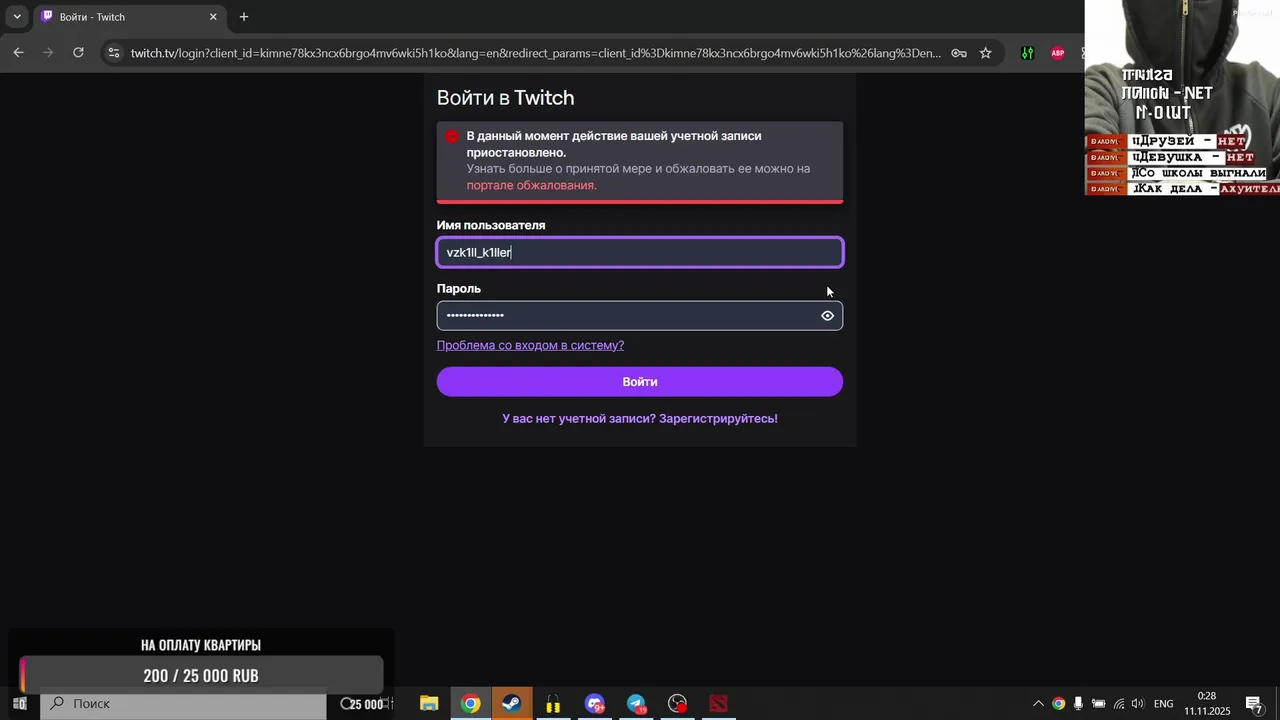Open the Windows Start menu
This screenshot has height=720, width=1280.
click(19, 704)
